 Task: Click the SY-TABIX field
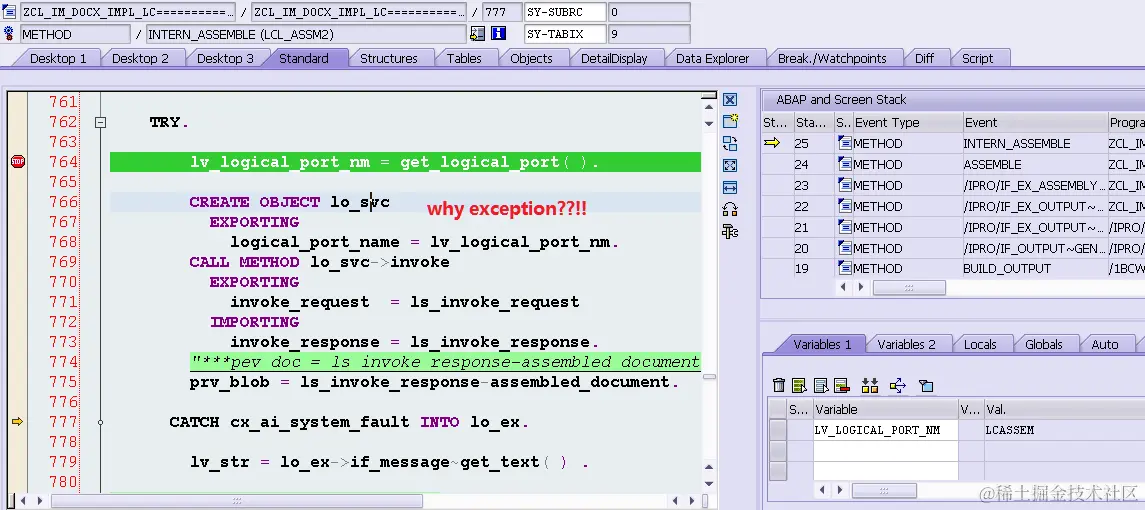pos(564,34)
